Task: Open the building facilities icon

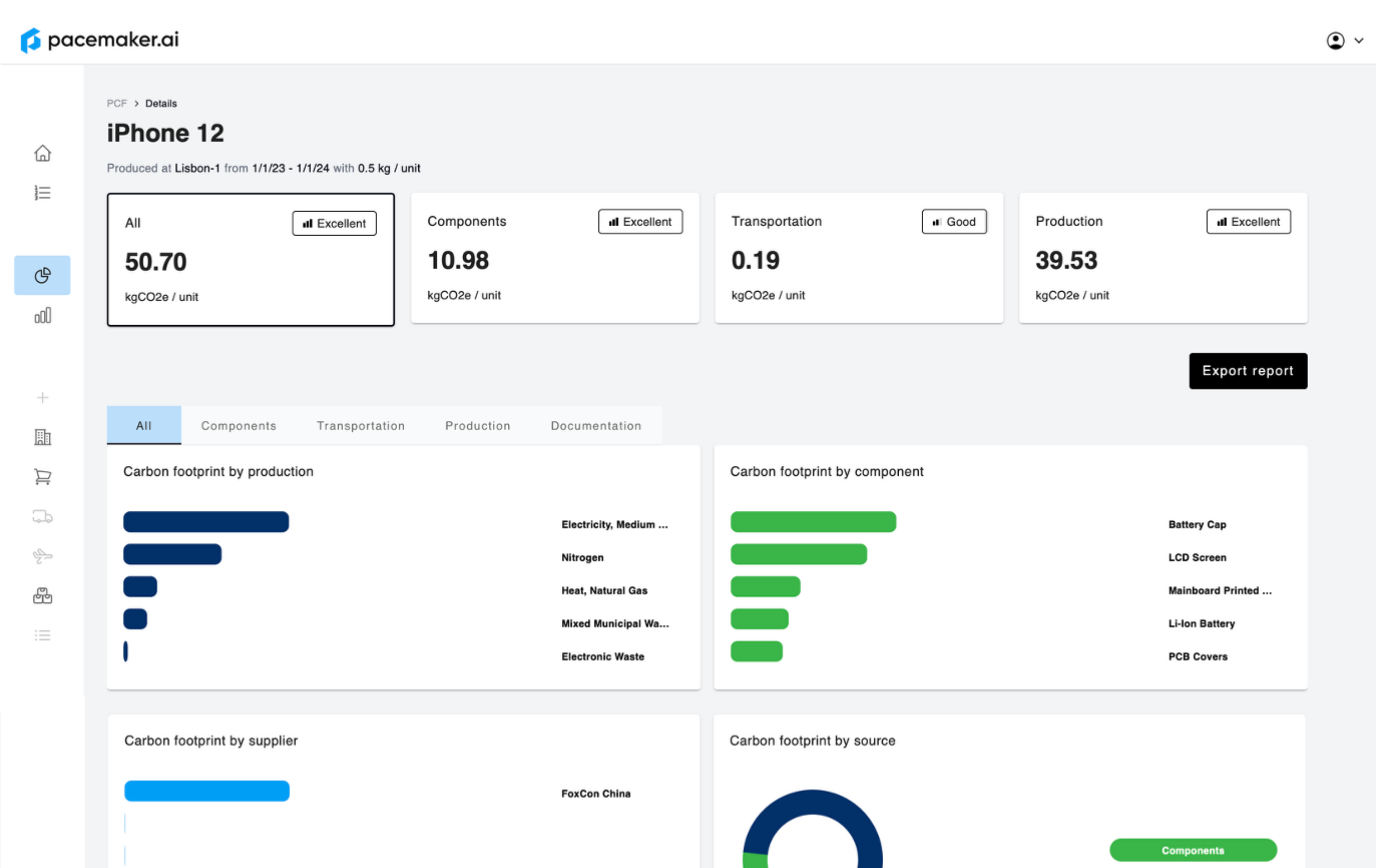Action: pos(42,437)
